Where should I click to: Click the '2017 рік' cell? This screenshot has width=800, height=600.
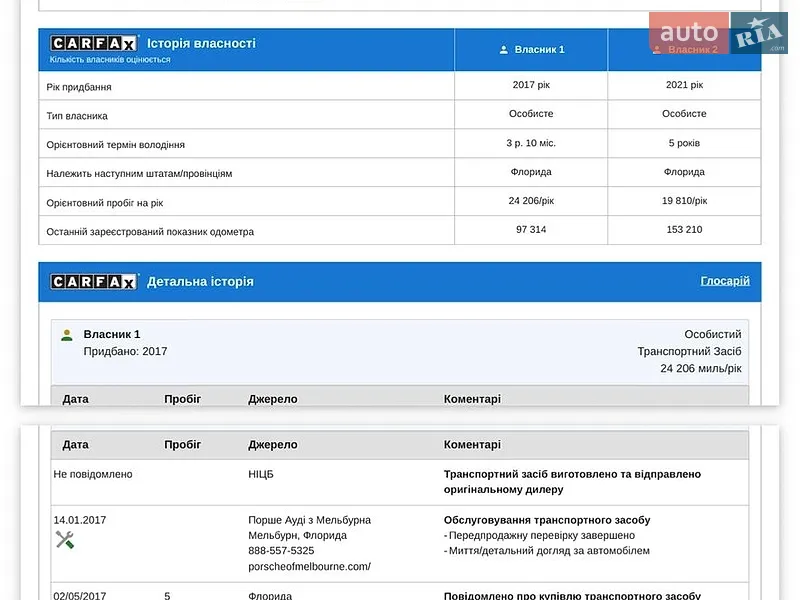[x=531, y=85]
